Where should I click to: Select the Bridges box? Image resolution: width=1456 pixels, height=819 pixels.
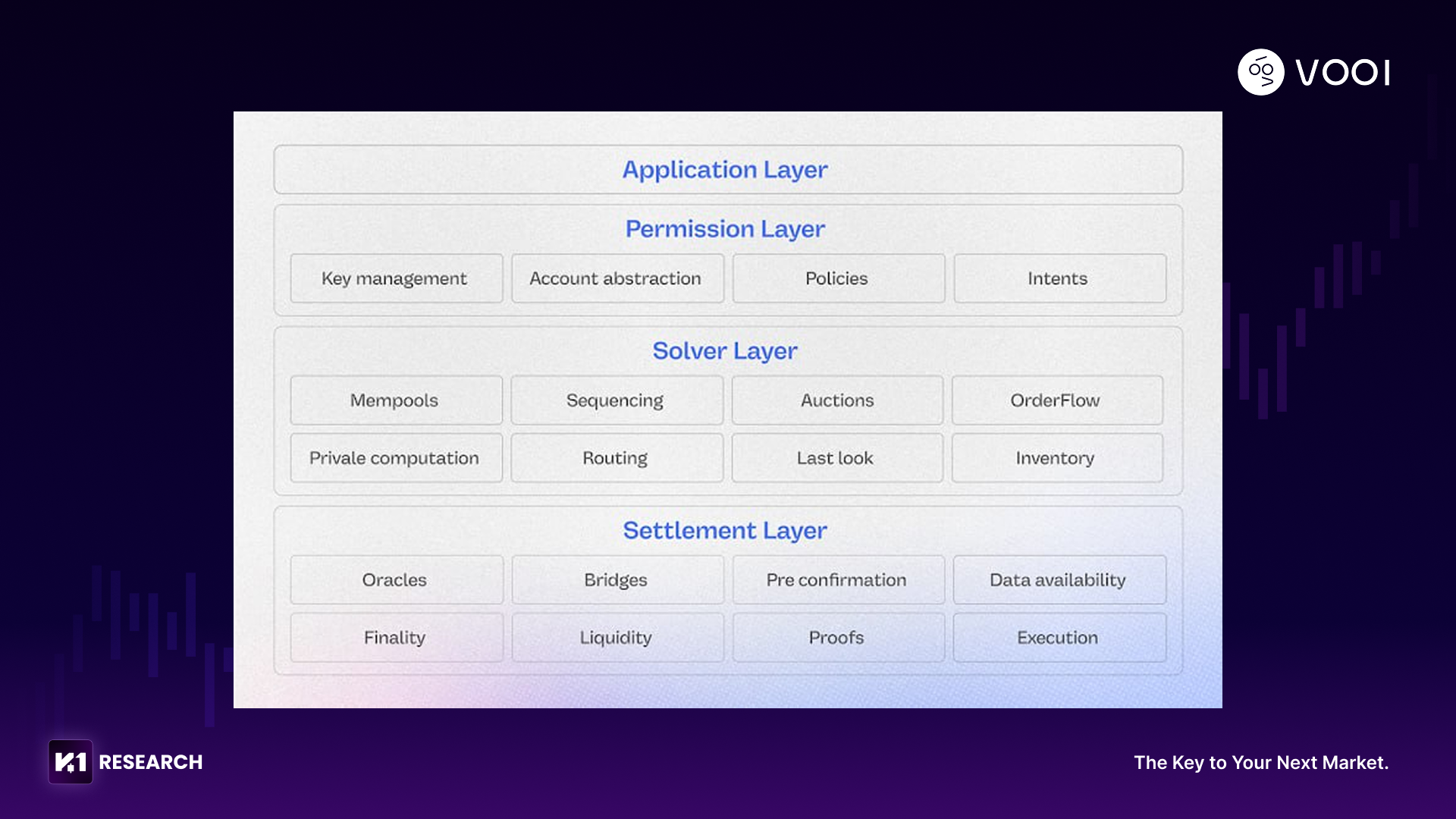(x=617, y=580)
